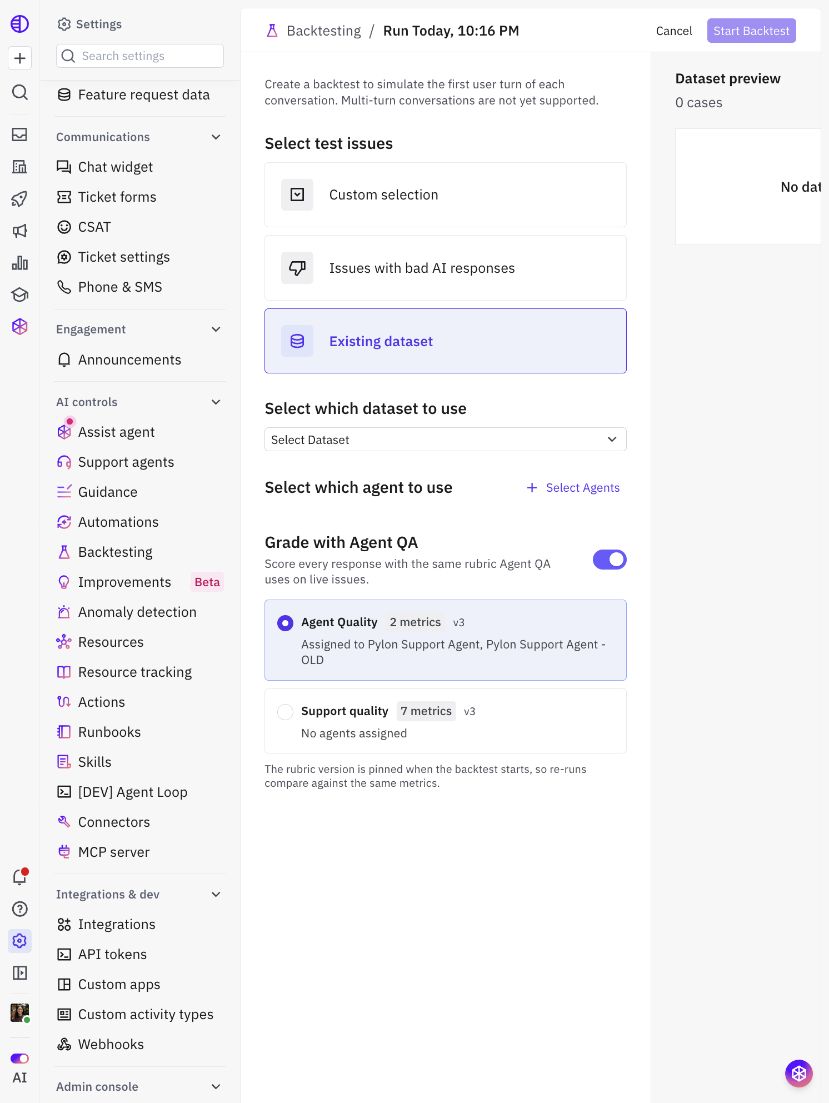Click the Start Backtest button

(751, 31)
